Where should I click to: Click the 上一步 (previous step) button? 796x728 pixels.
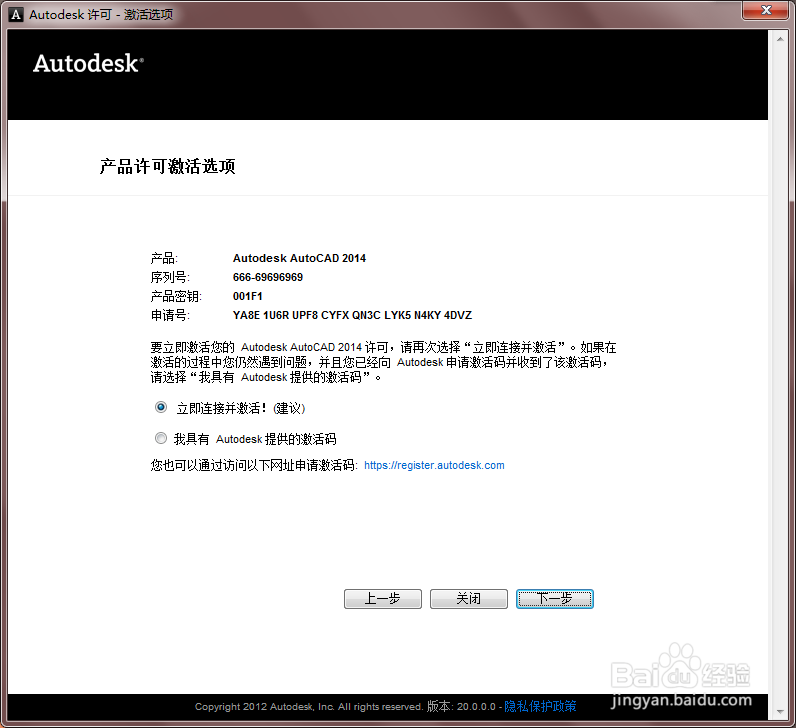[383, 599]
